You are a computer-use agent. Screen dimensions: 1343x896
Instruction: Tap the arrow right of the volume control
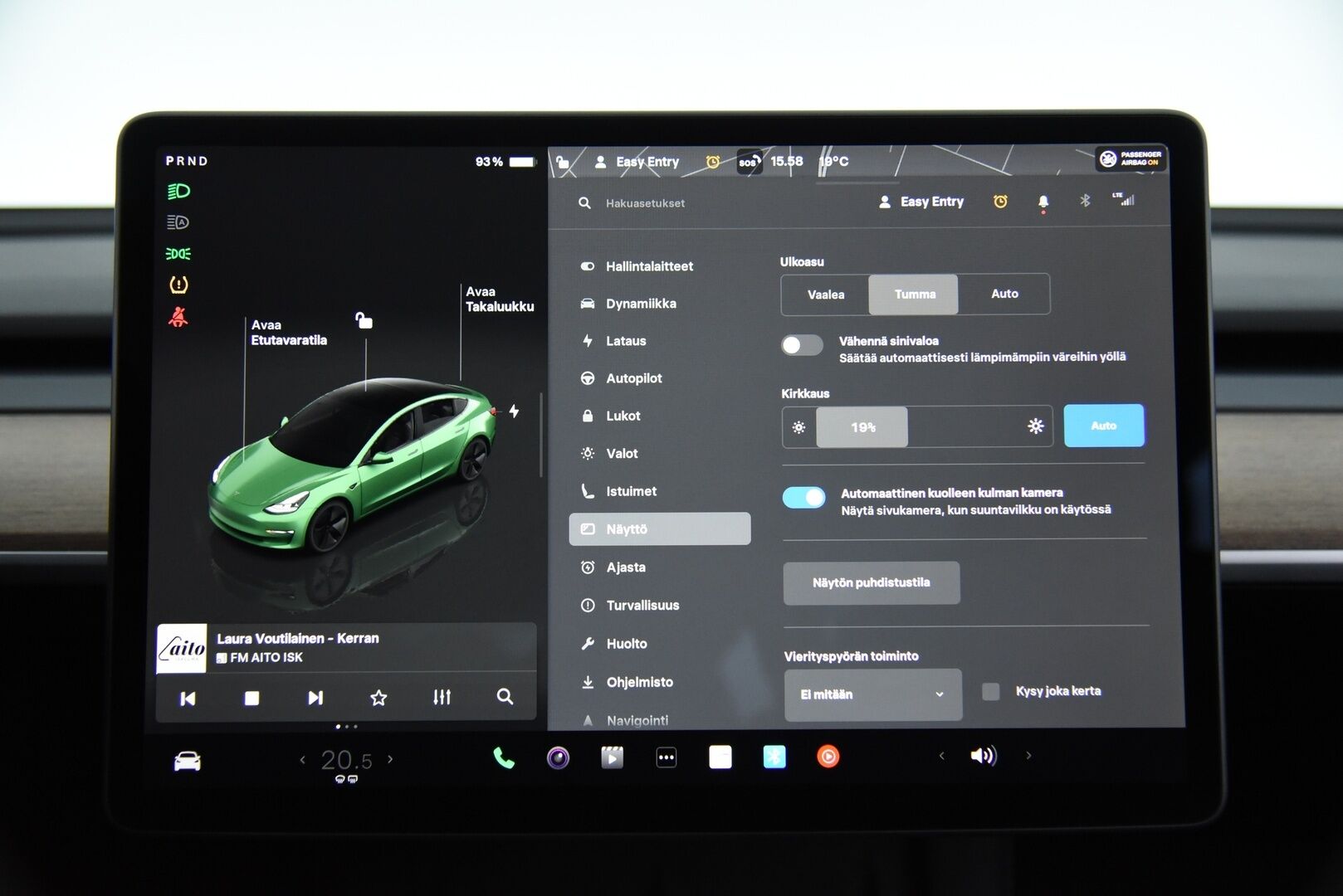[x=1029, y=756]
